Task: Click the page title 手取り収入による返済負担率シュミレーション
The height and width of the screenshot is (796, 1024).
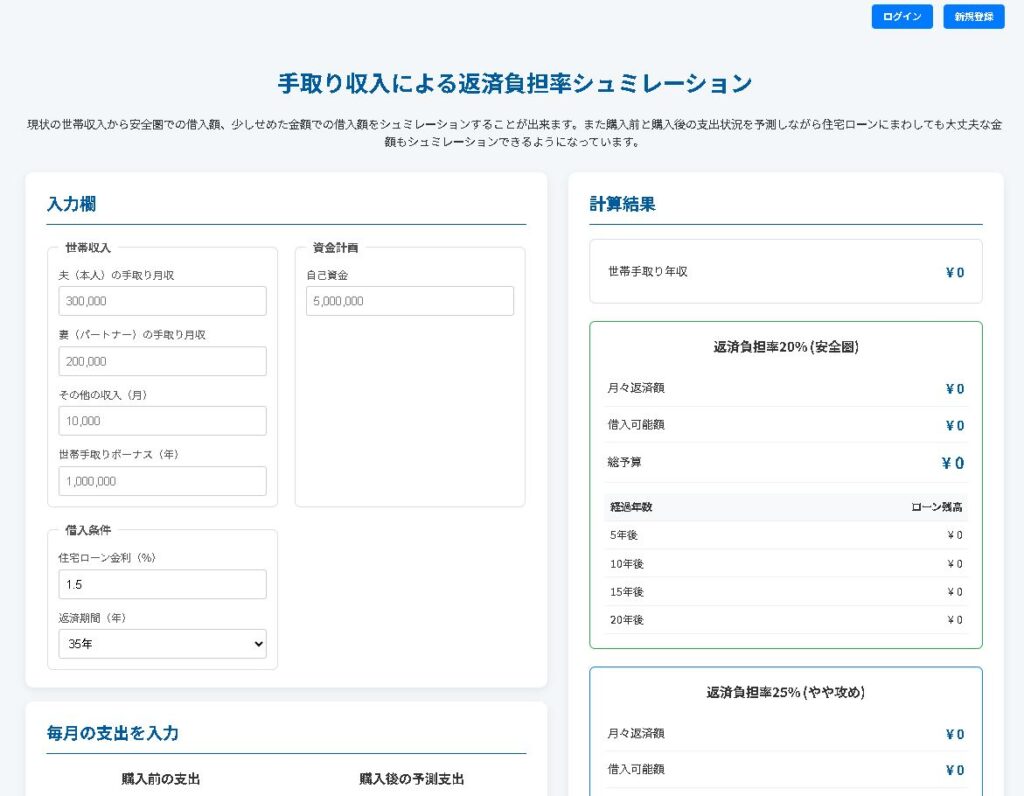Action: pos(514,84)
